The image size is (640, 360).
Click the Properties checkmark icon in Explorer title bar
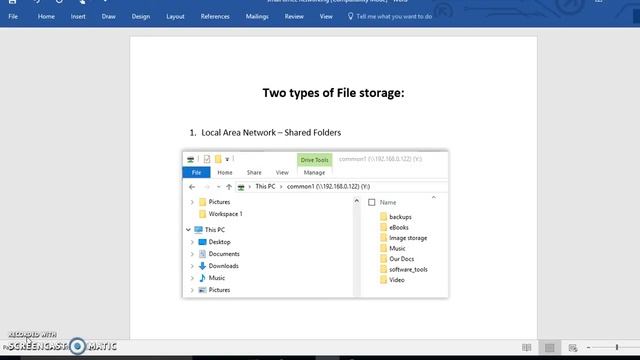point(207,159)
